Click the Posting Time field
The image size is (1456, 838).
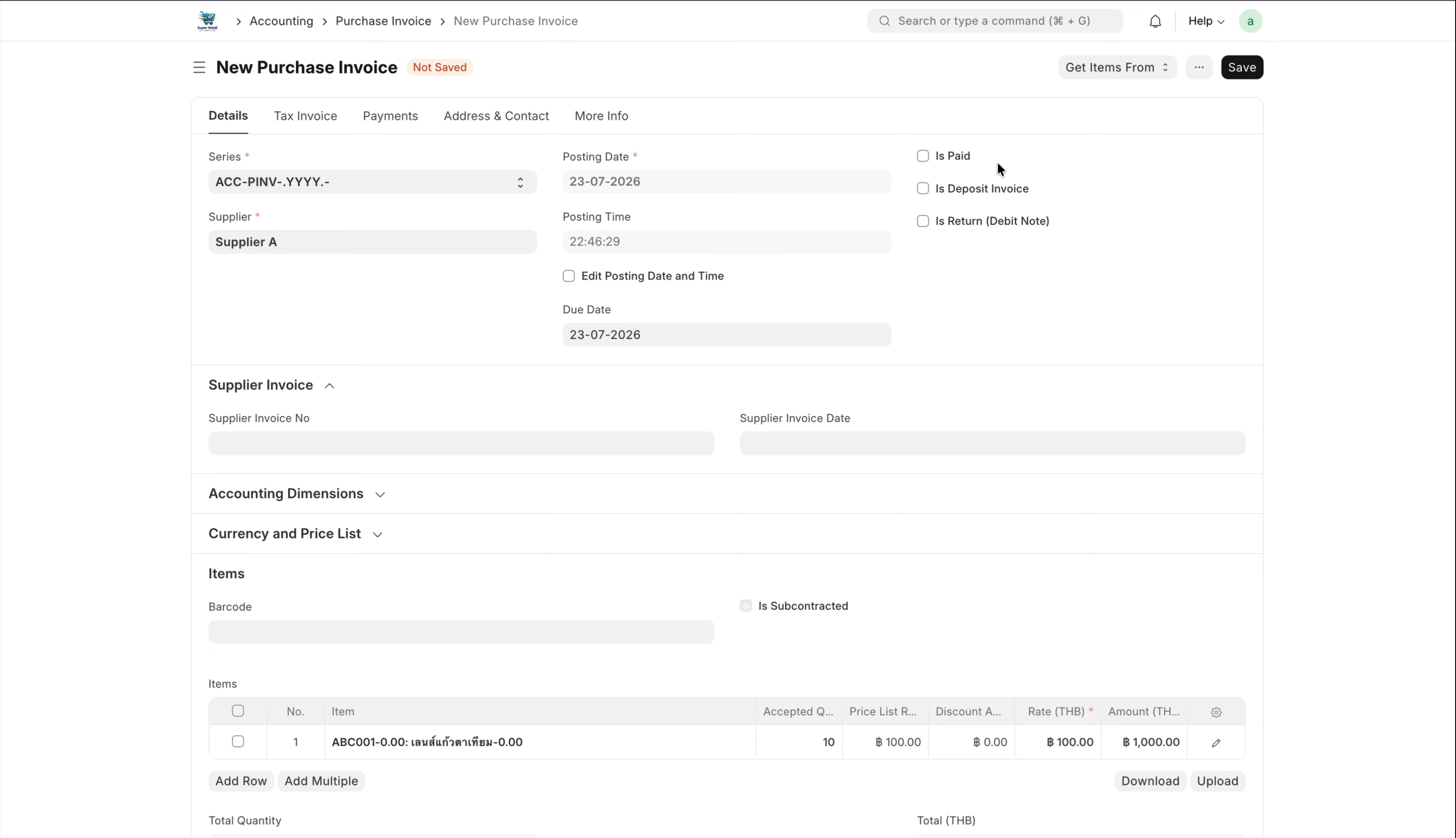(727, 242)
